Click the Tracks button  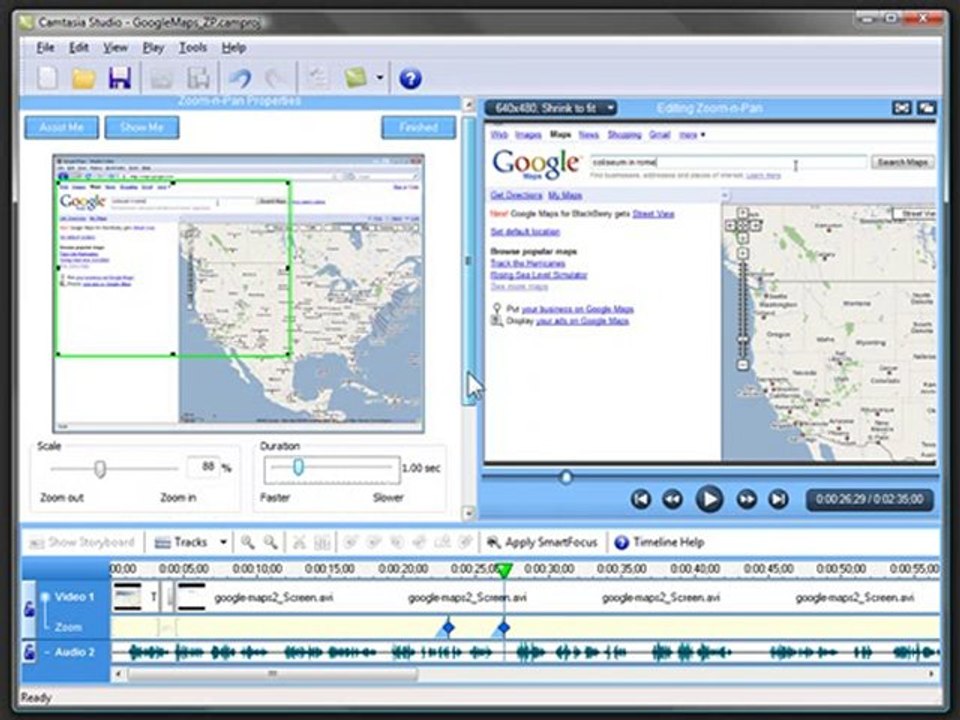coord(182,542)
